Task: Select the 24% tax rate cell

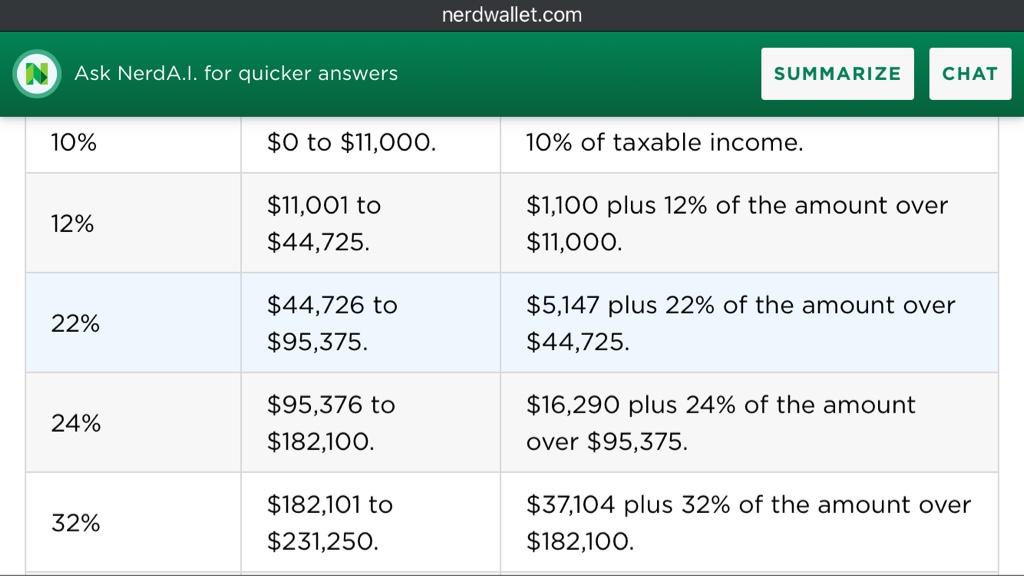Action: tap(133, 423)
